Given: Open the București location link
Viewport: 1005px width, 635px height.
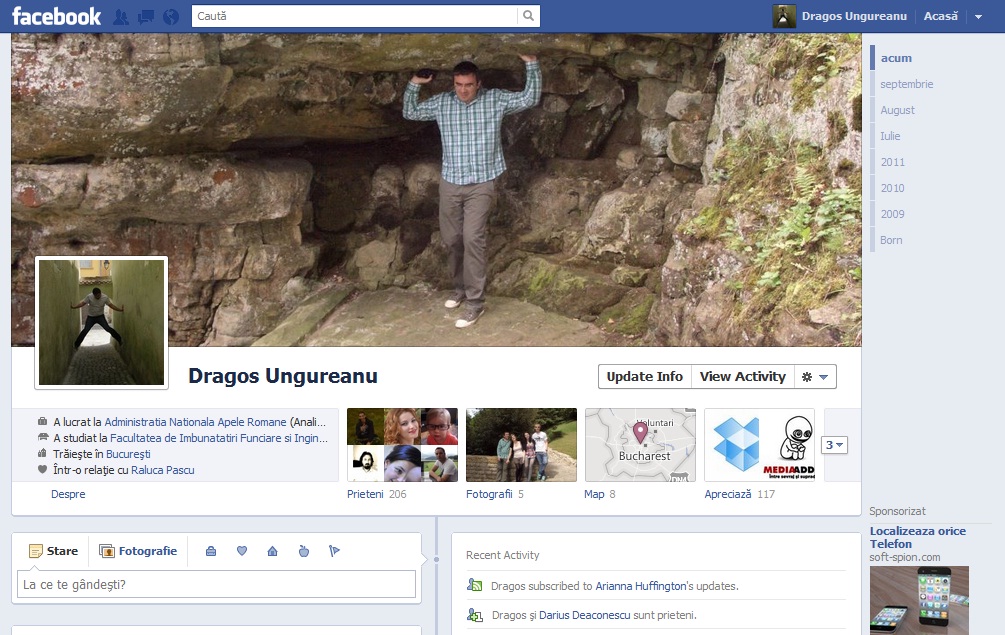Looking at the screenshot, I should 128,454.
